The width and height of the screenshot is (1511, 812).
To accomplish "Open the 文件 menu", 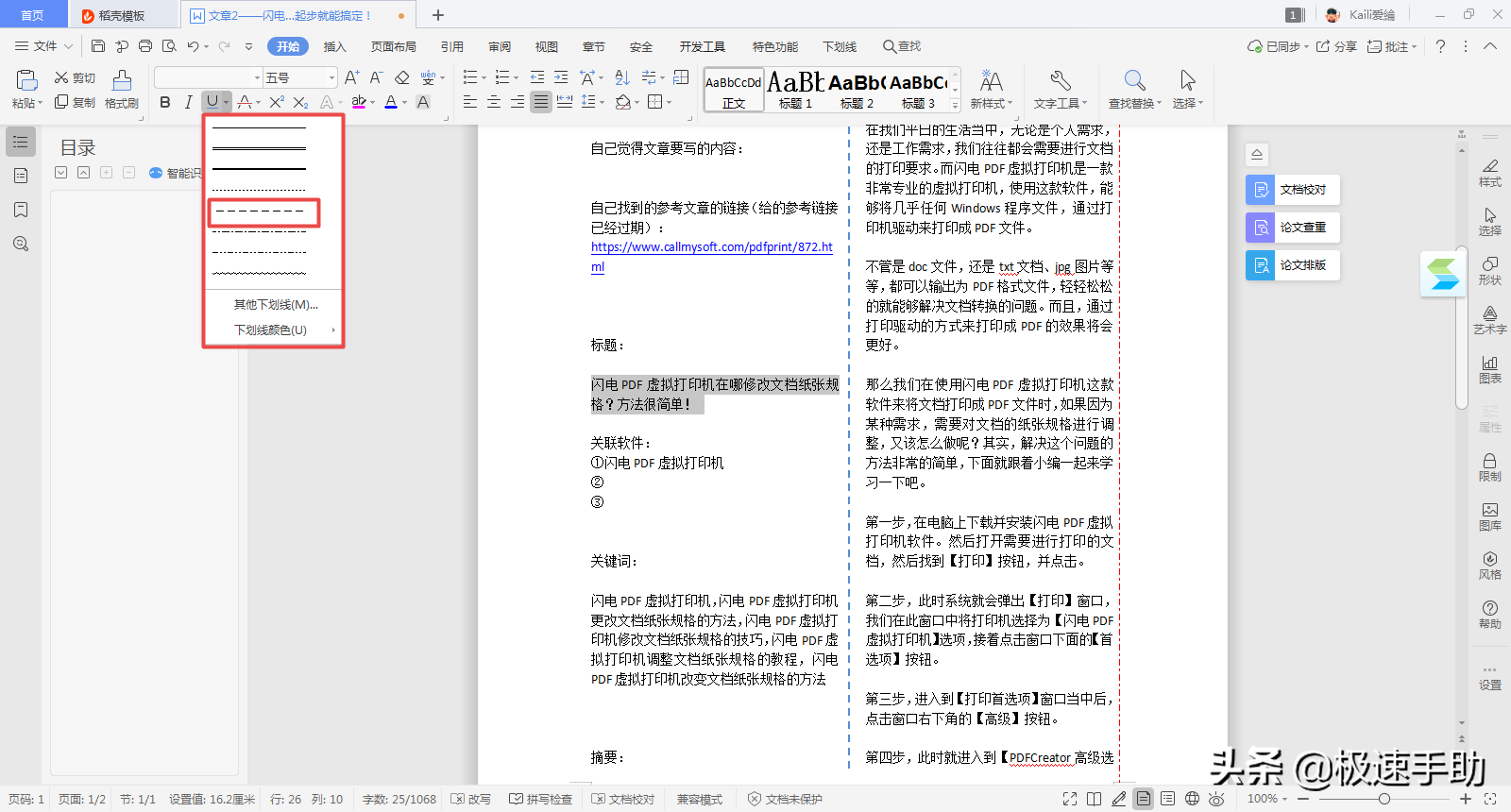I will coord(43,46).
